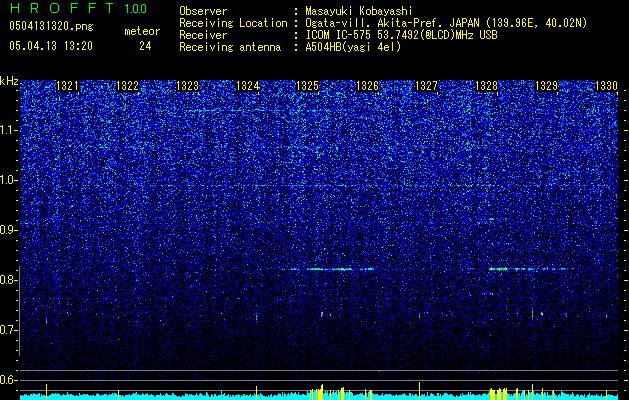This screenshot has height=400, width=629.
Task: Click the 1322 time marker
Action: pos(127,86)
